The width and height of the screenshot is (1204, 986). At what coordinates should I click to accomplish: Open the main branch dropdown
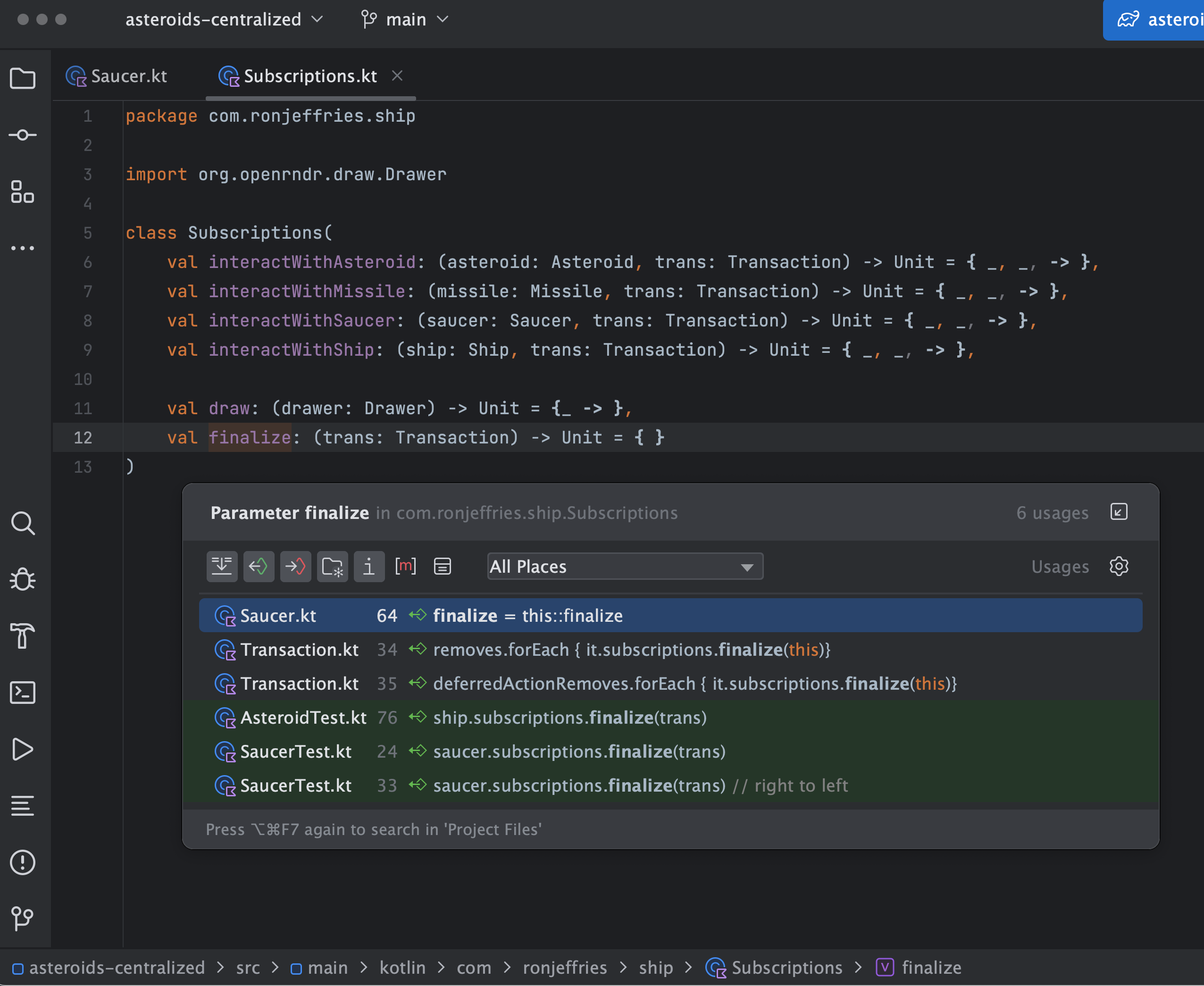[x=405, y=19]
